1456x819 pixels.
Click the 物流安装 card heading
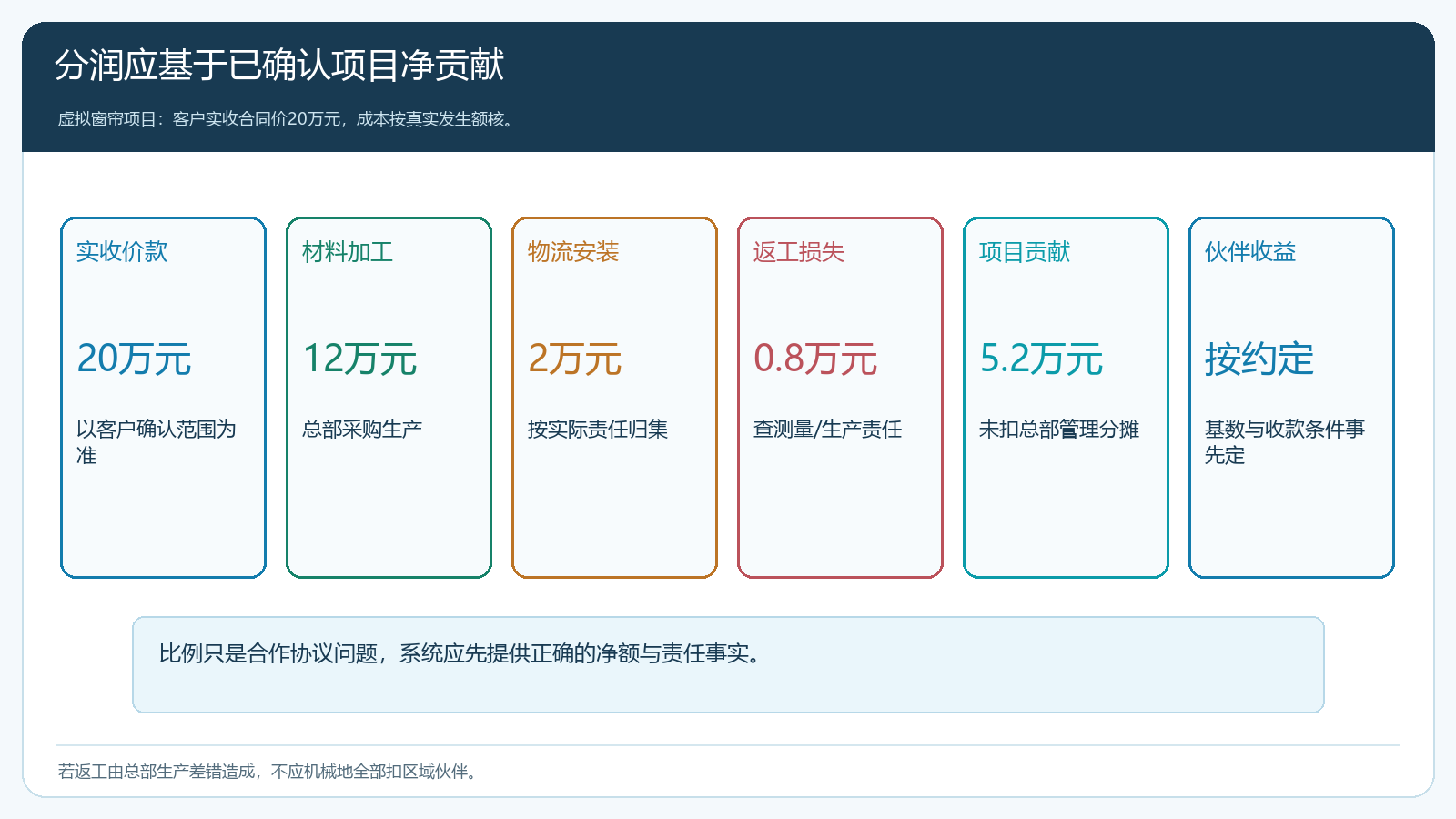(573, 252)
